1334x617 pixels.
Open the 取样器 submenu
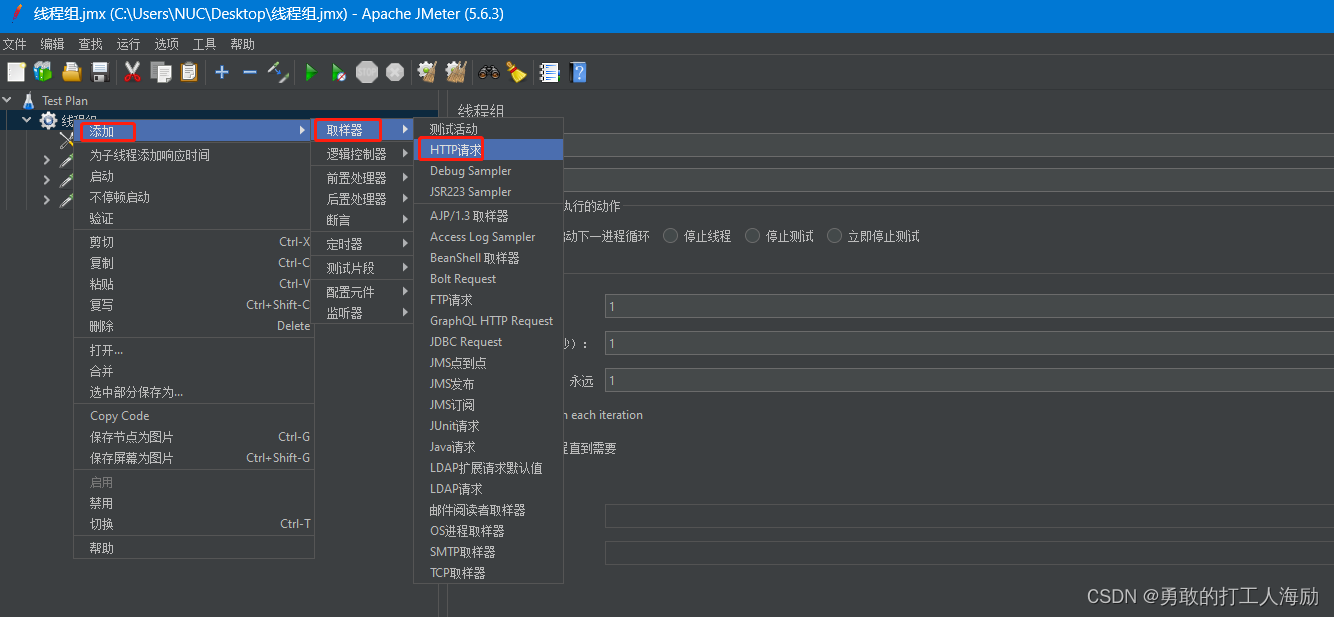[364, 130]
